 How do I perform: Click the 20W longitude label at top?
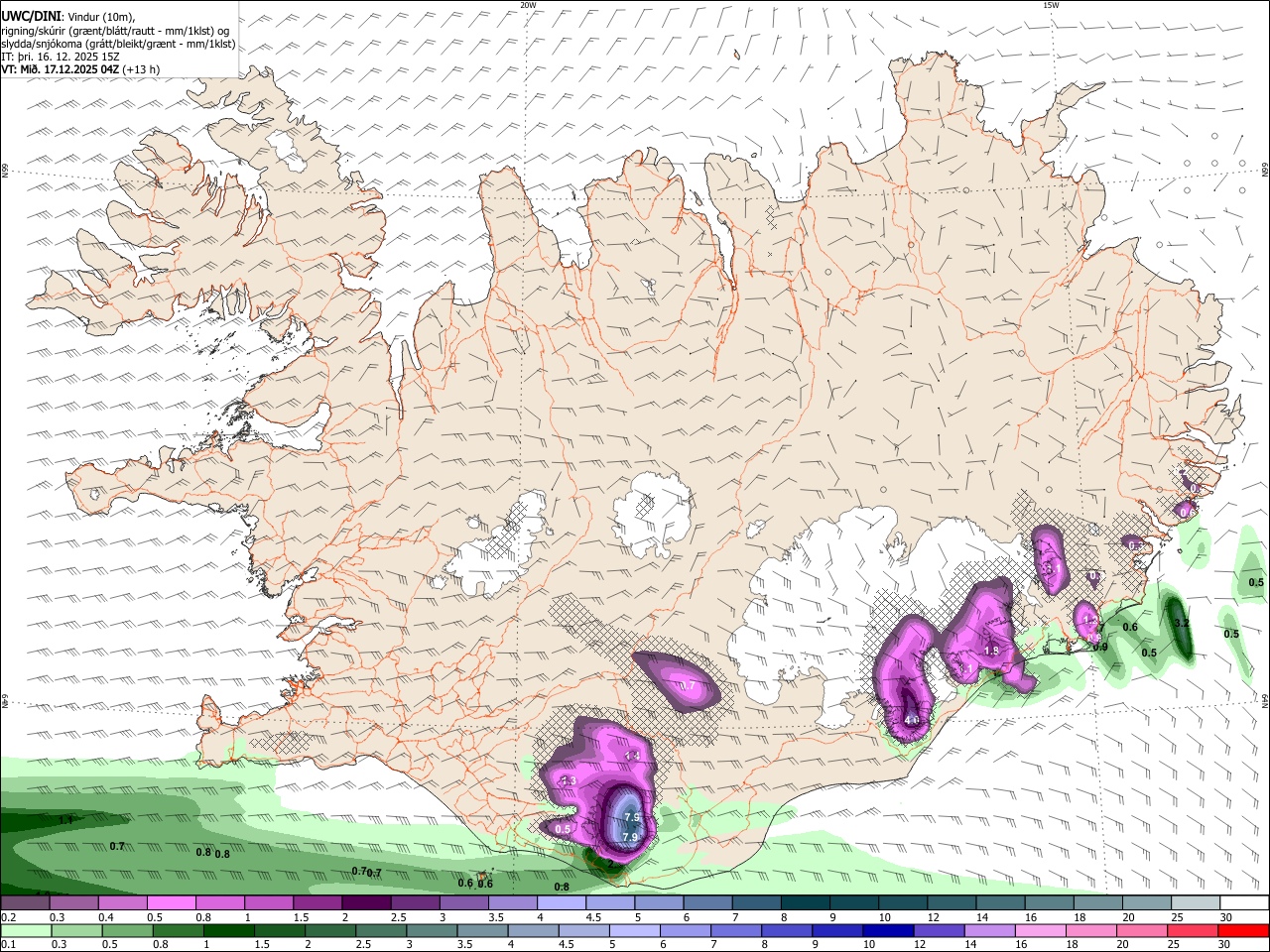[528, 5]
